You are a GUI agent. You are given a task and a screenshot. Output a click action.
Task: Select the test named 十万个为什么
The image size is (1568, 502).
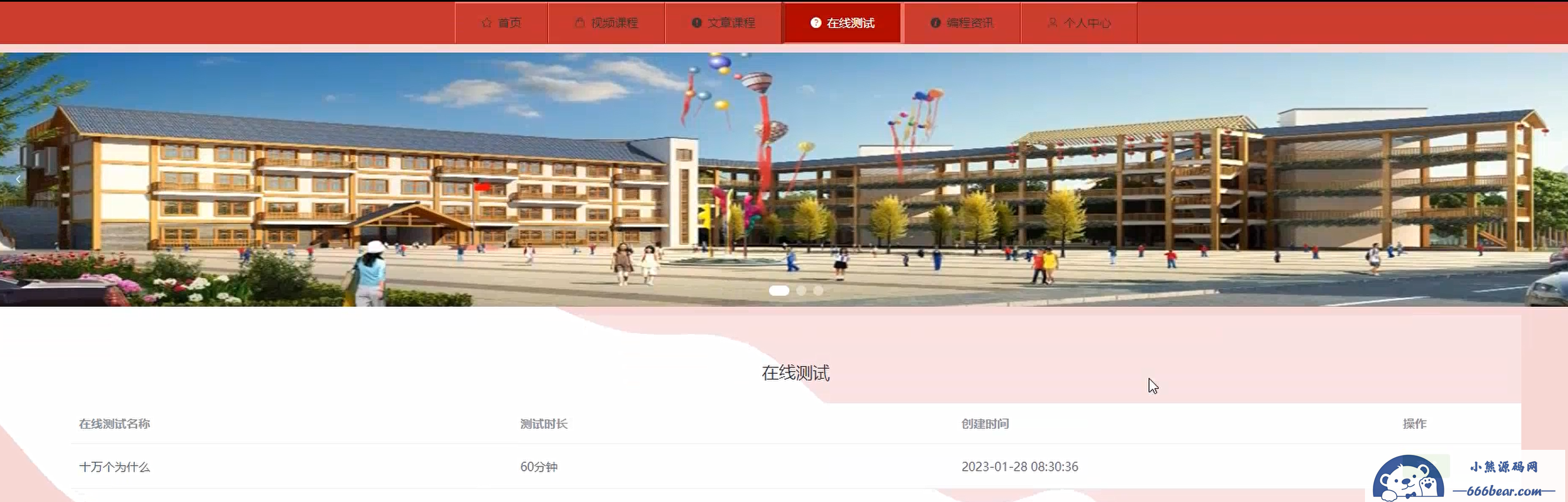[x=115, y=467]
